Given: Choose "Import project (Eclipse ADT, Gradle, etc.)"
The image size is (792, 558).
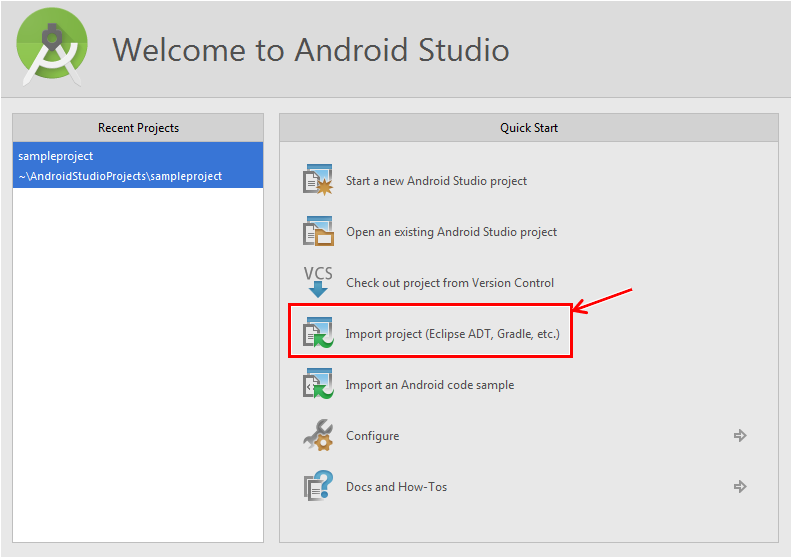Looking at the screenshot, I should 452,334.
